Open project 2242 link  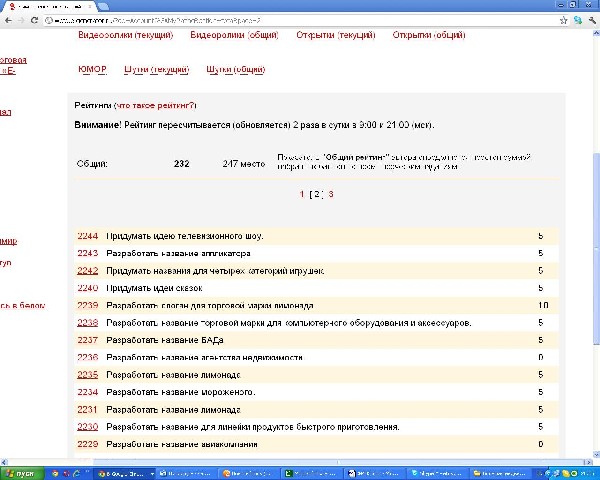tap(88, 271)
